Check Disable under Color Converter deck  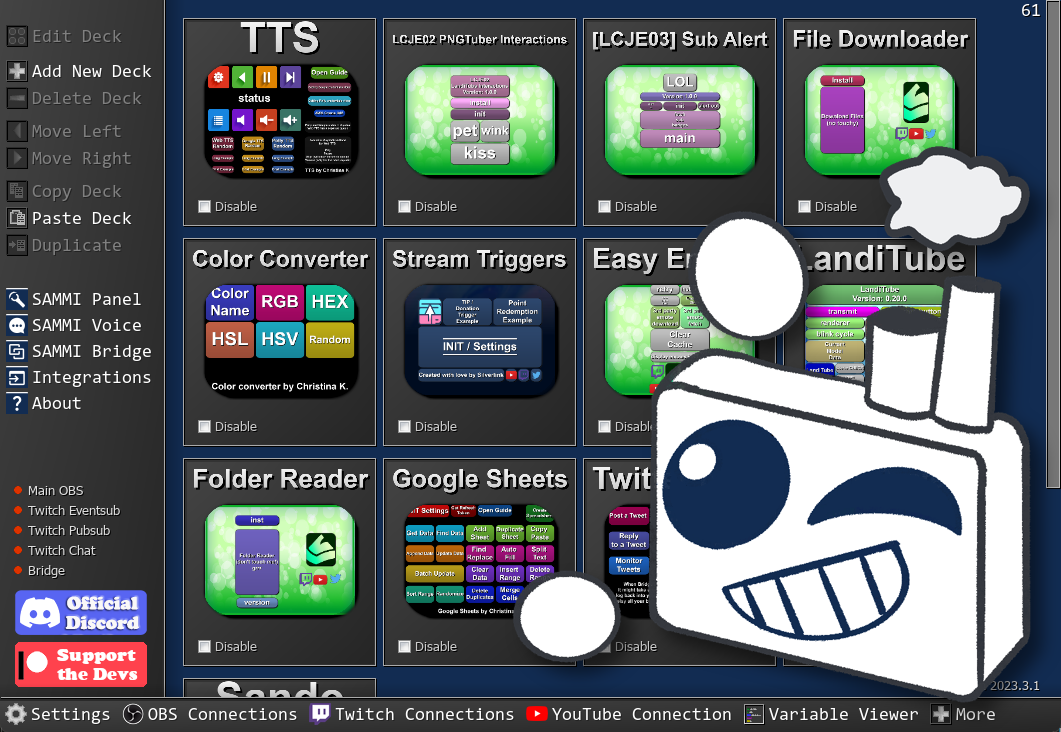click(205, 427)
